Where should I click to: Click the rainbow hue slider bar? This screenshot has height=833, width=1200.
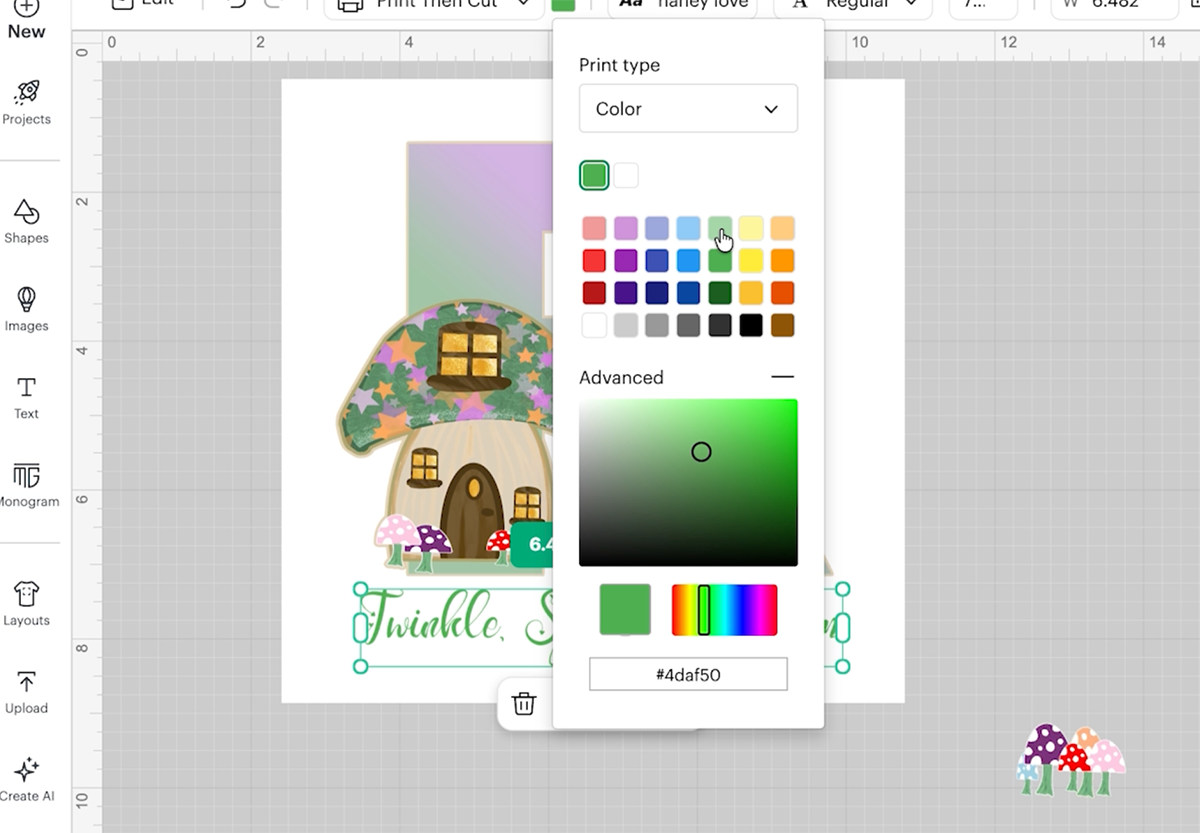coord(724,610)
